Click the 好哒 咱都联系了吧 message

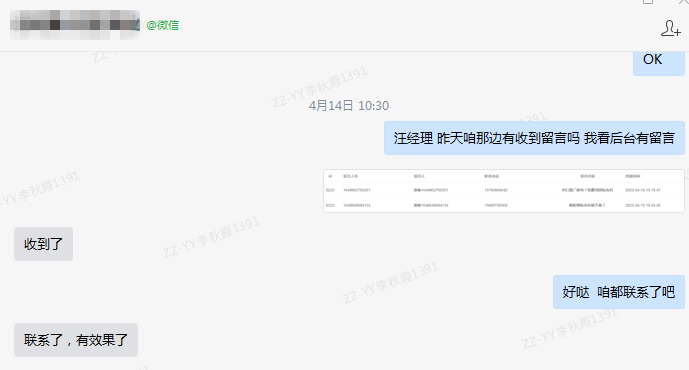click(x=618, y=292)
